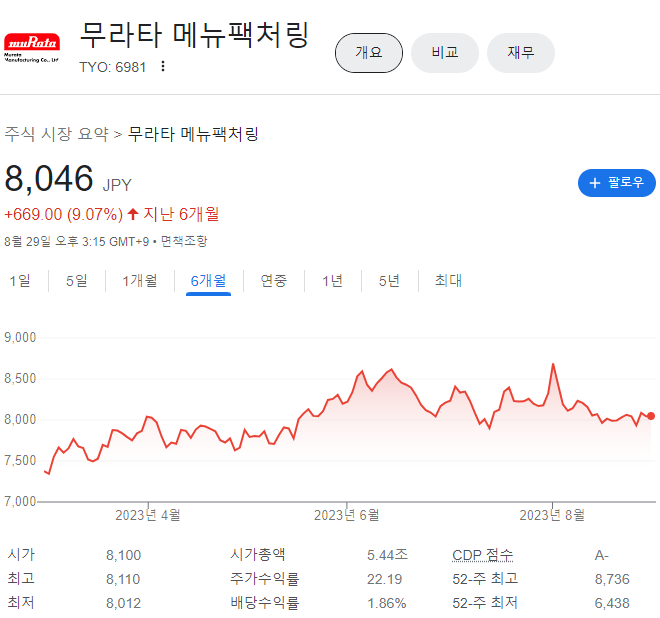The width and height of the screenshot is (660, 618).
Task: Select the 5년 chart range
Action: (x=389, y=280)
